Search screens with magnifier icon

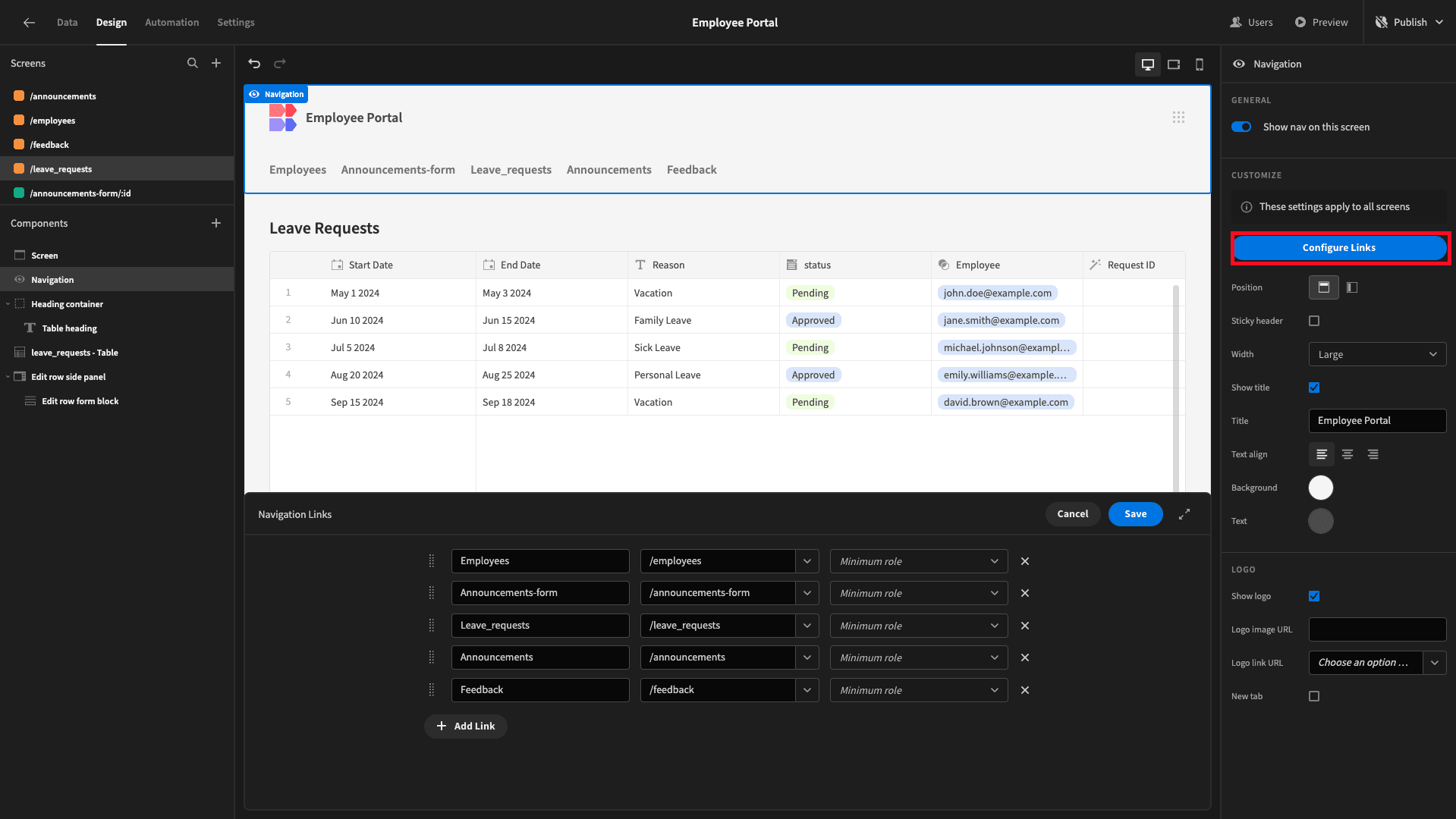193,63
